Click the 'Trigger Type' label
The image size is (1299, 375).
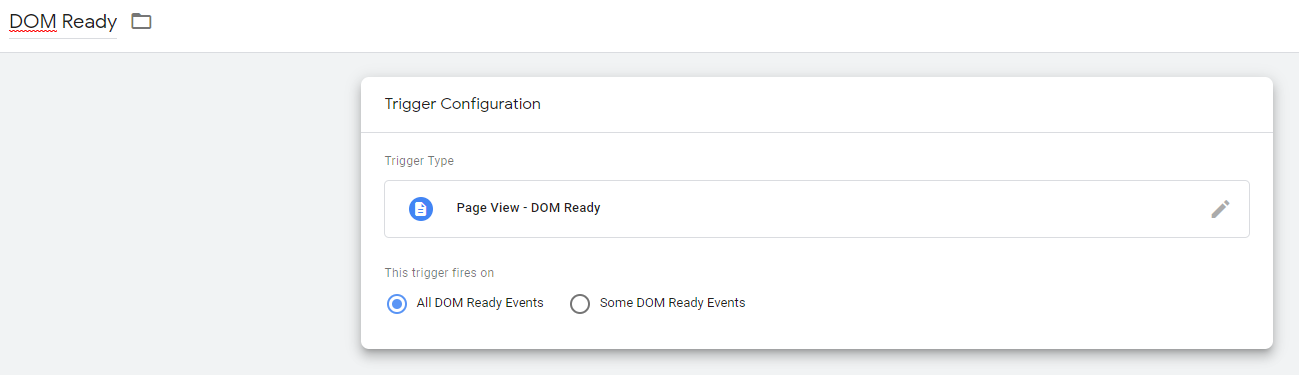[x=419, y=161]
